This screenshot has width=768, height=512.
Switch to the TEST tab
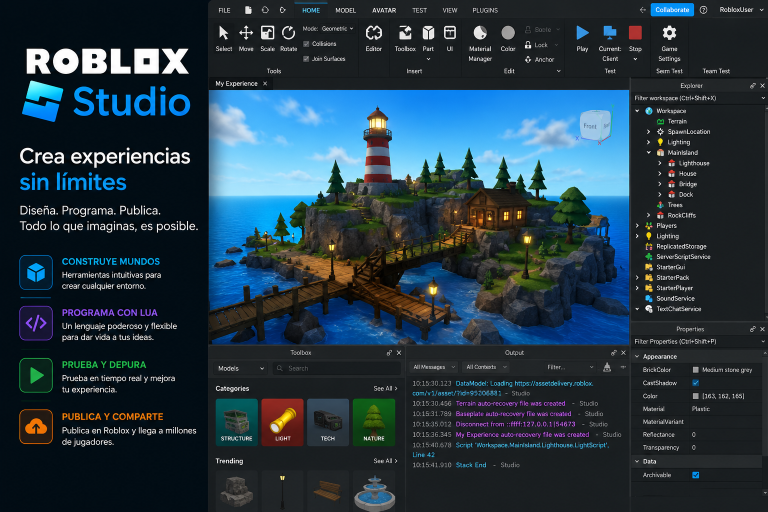[x=419, y=10]
